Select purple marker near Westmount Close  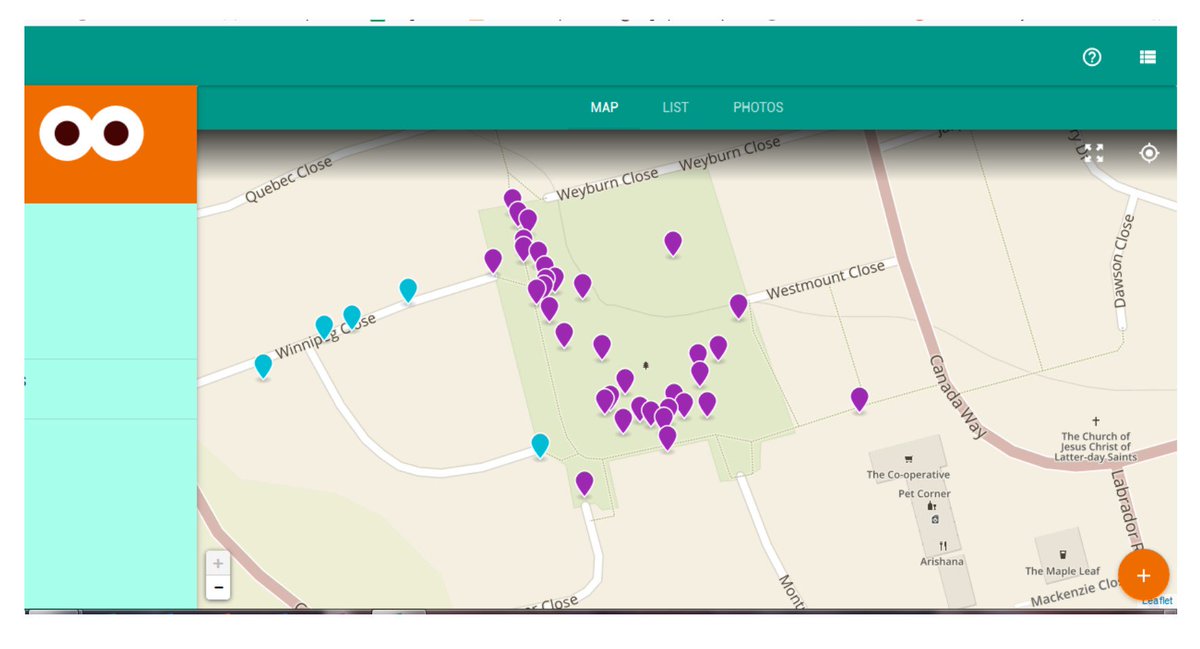(x=738, y=306)
